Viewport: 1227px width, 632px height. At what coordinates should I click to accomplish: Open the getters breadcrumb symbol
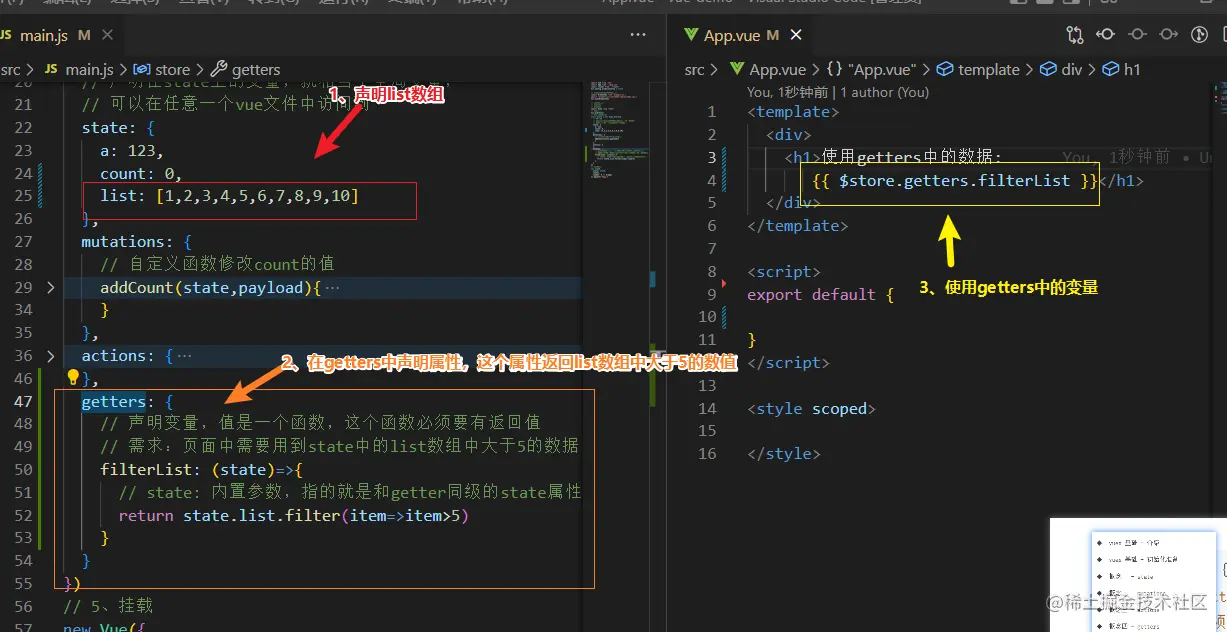[x=246, y=69]
